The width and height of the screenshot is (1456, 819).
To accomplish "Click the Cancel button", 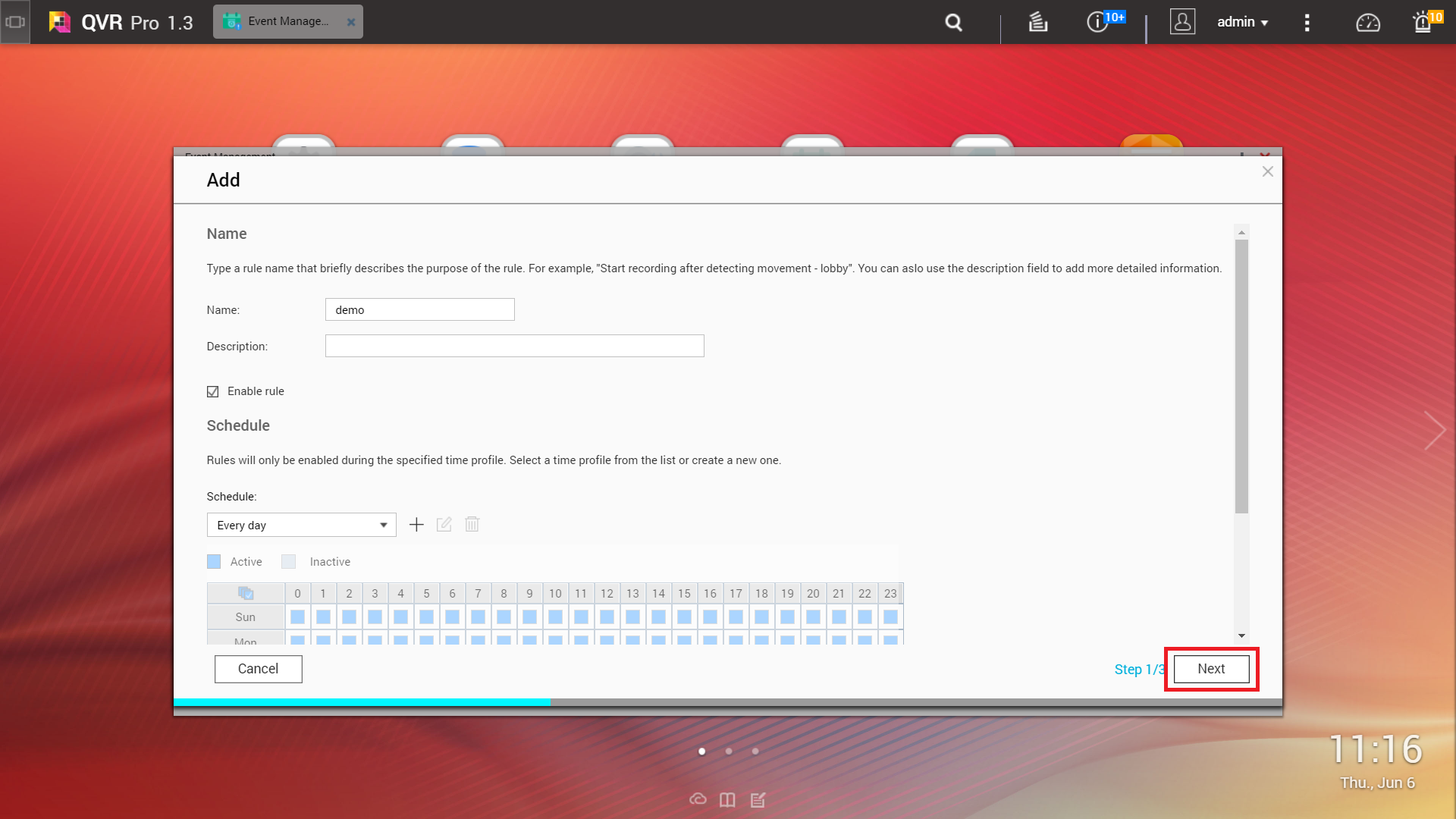I will coord(258,669).
